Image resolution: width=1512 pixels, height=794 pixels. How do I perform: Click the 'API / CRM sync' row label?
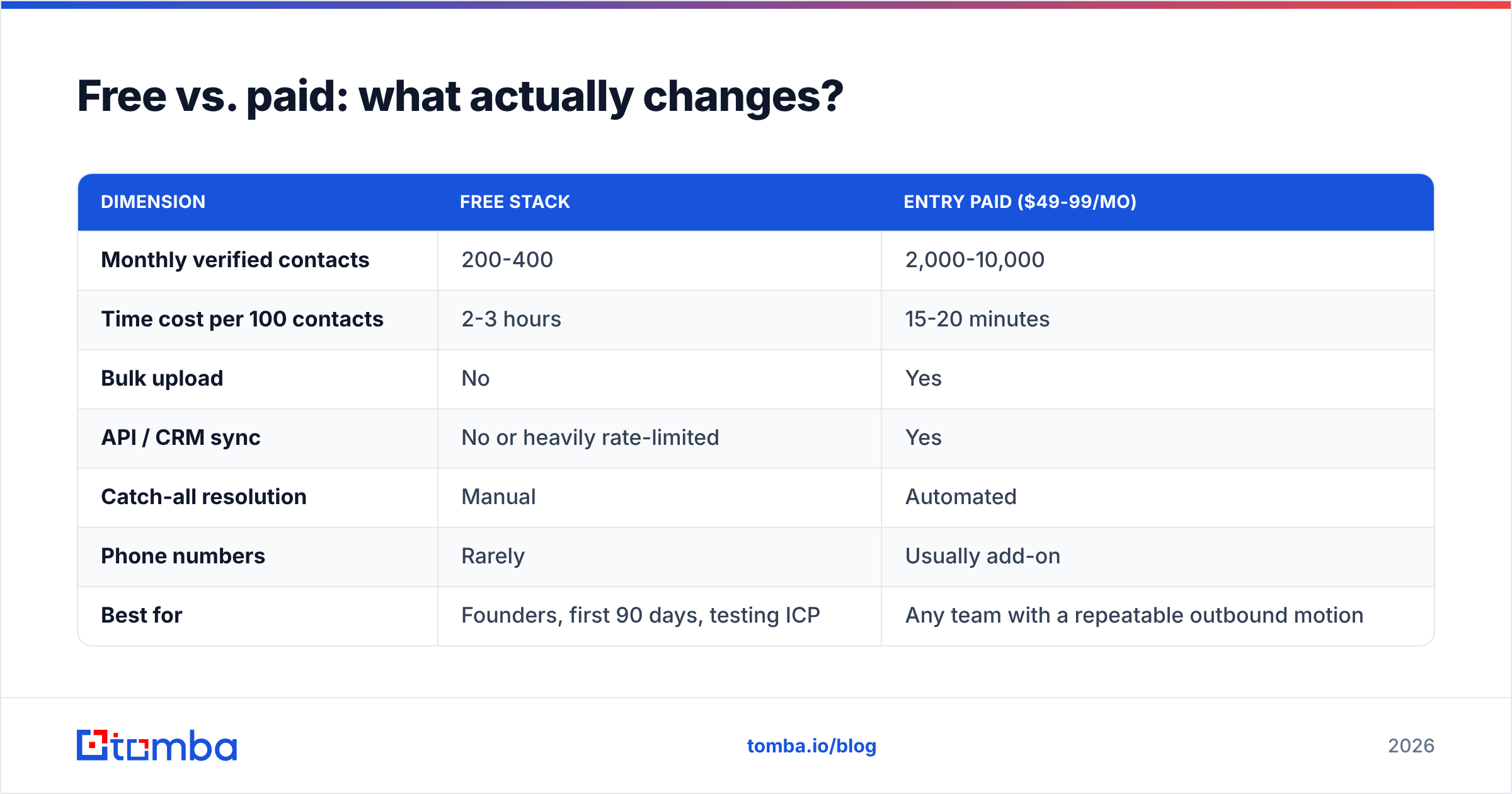point(181,437)
